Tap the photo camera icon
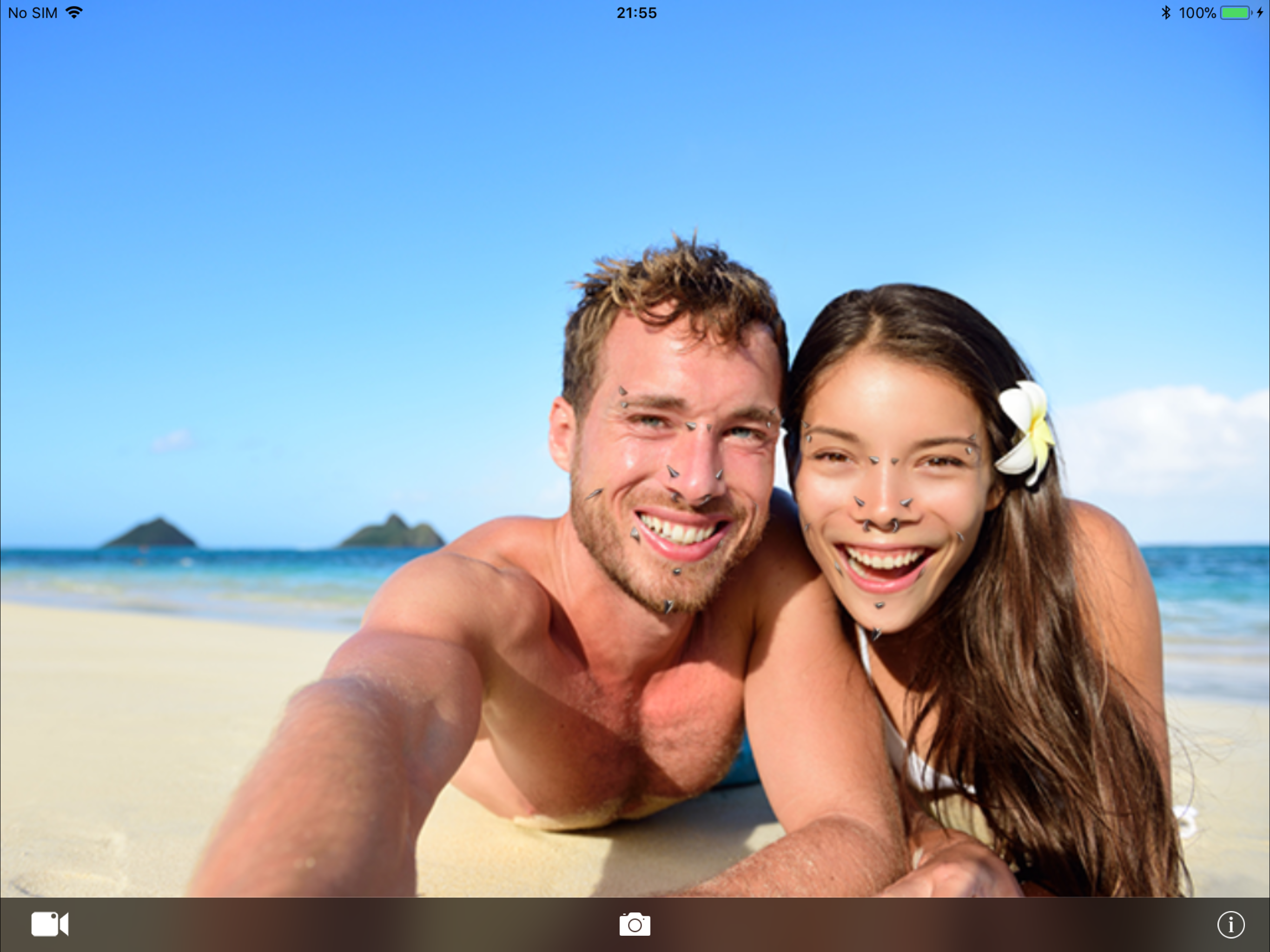The height and width of the screenshot is (952, 1270). (x=635, y=925)
